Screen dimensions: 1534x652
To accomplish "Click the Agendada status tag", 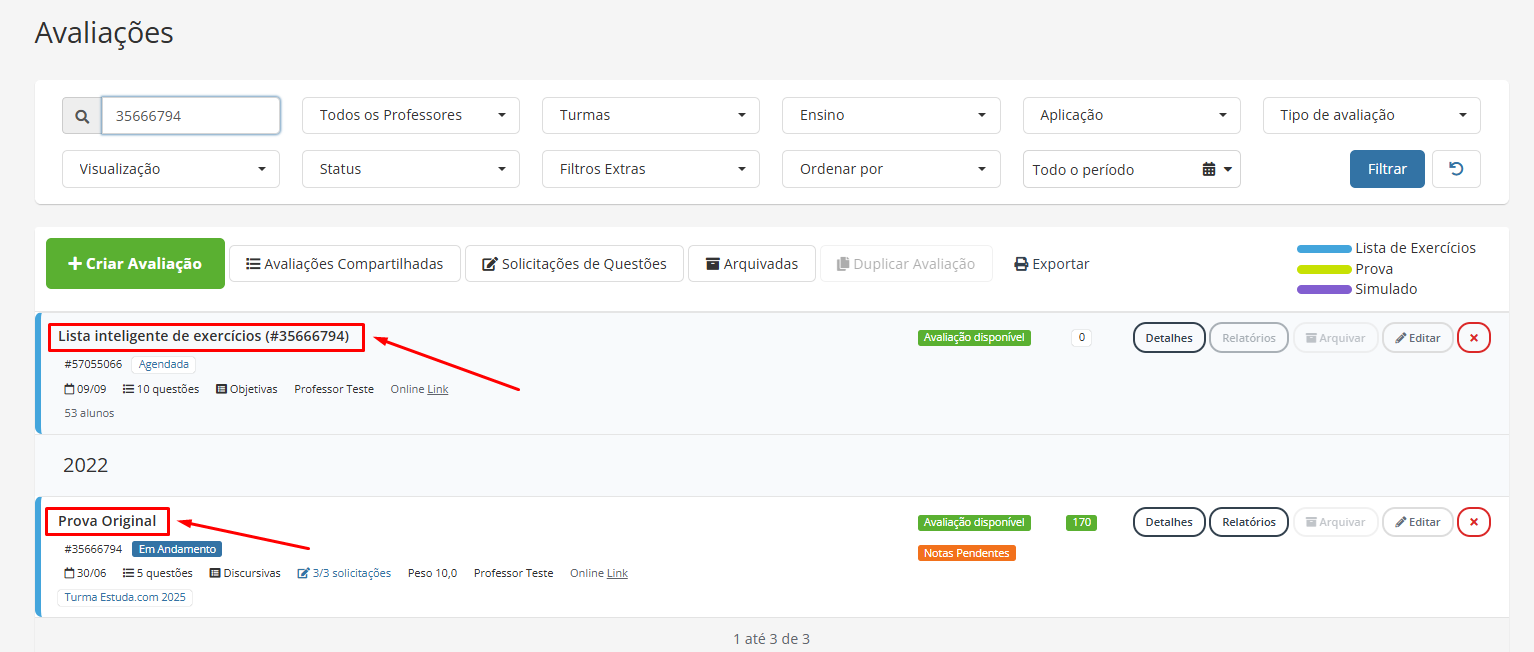I will 163,364.
